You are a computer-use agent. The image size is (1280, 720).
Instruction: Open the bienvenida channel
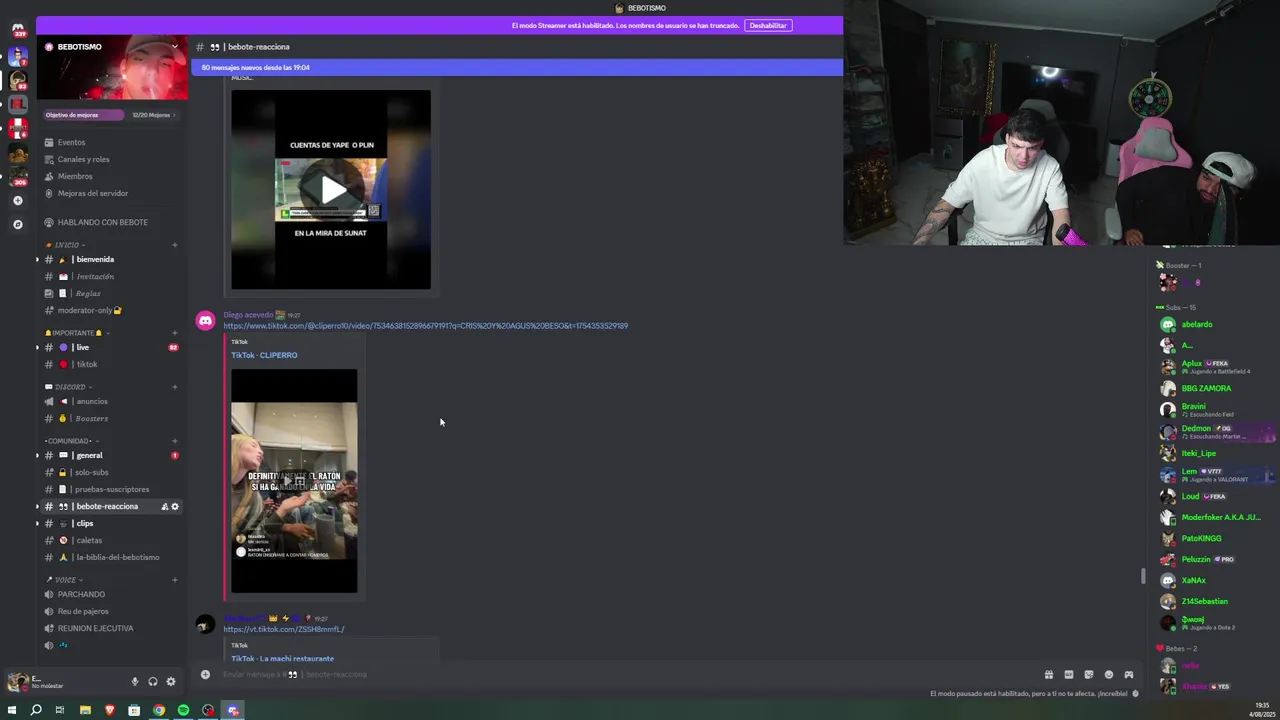click(95, 259)
